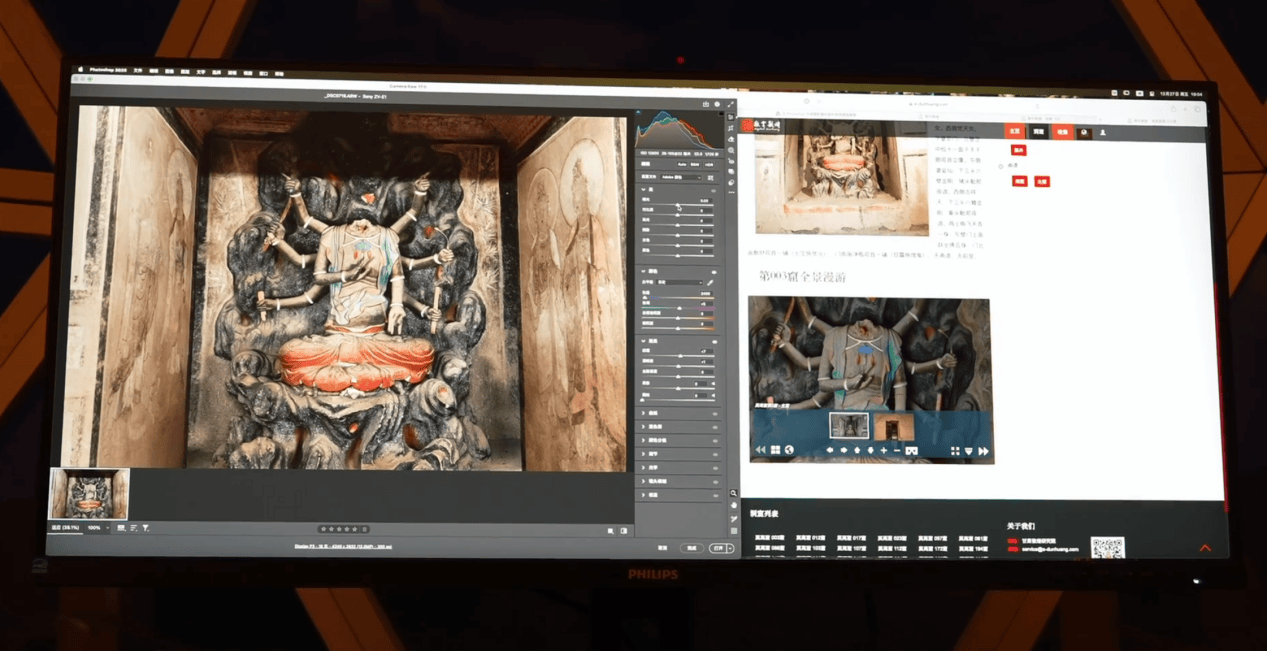Click the VR goggles icon in panorama viewer

[911, 451]
